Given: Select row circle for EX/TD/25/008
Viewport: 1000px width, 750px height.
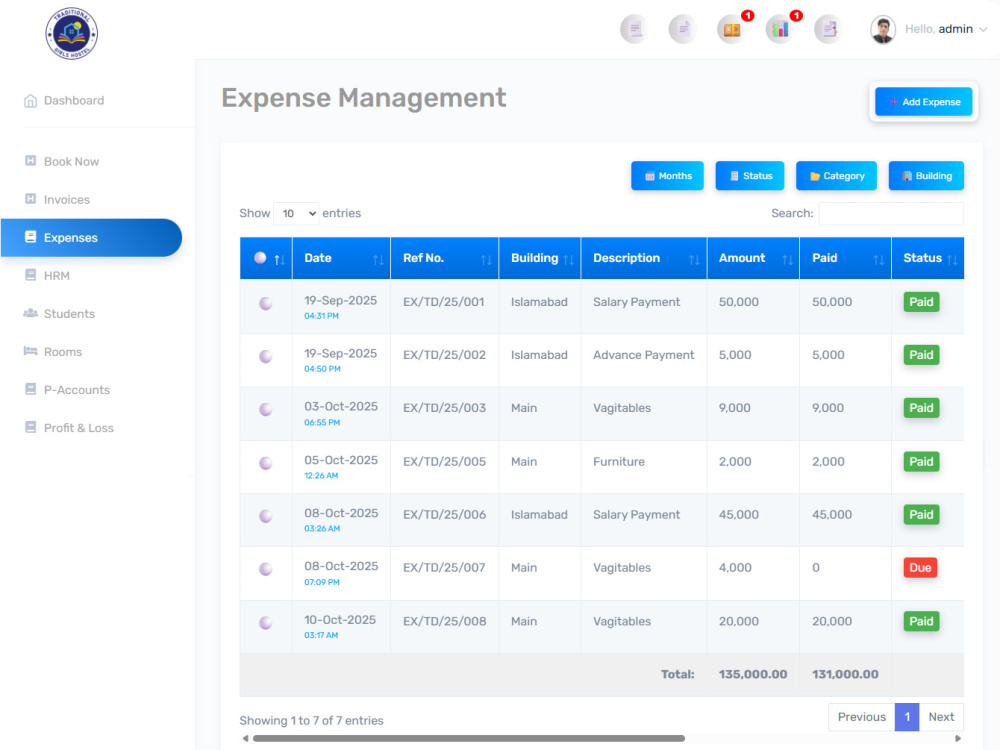Looking at the screenshot, I should click(265, 622).
